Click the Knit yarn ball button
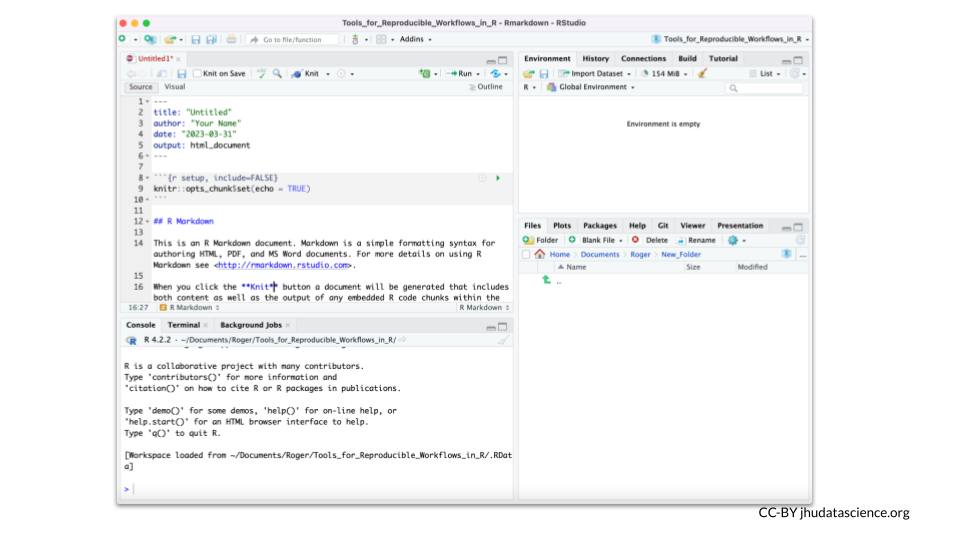The width and height of the screenshot is (960, 540). (x=306, y=73)
